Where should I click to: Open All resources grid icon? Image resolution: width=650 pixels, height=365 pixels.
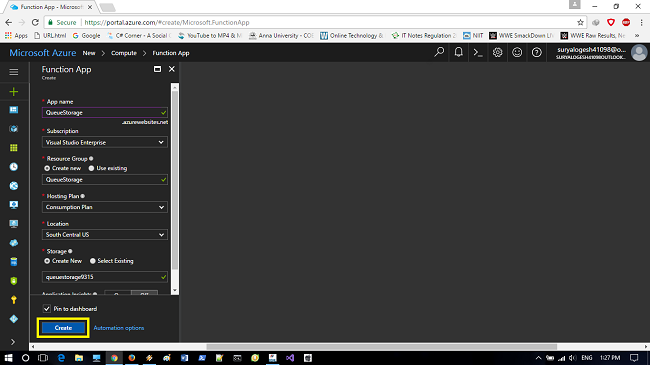tap(14, 148)
